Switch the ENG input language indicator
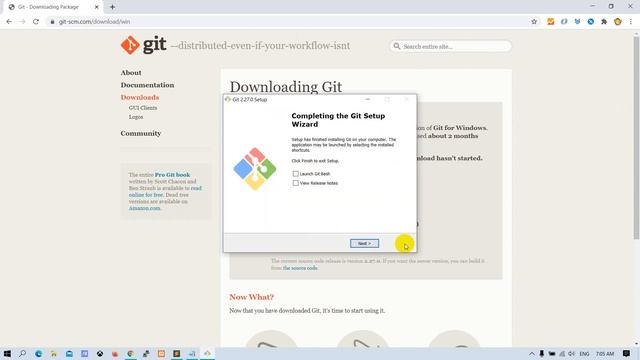640x360 pixels. coord(584,353)
